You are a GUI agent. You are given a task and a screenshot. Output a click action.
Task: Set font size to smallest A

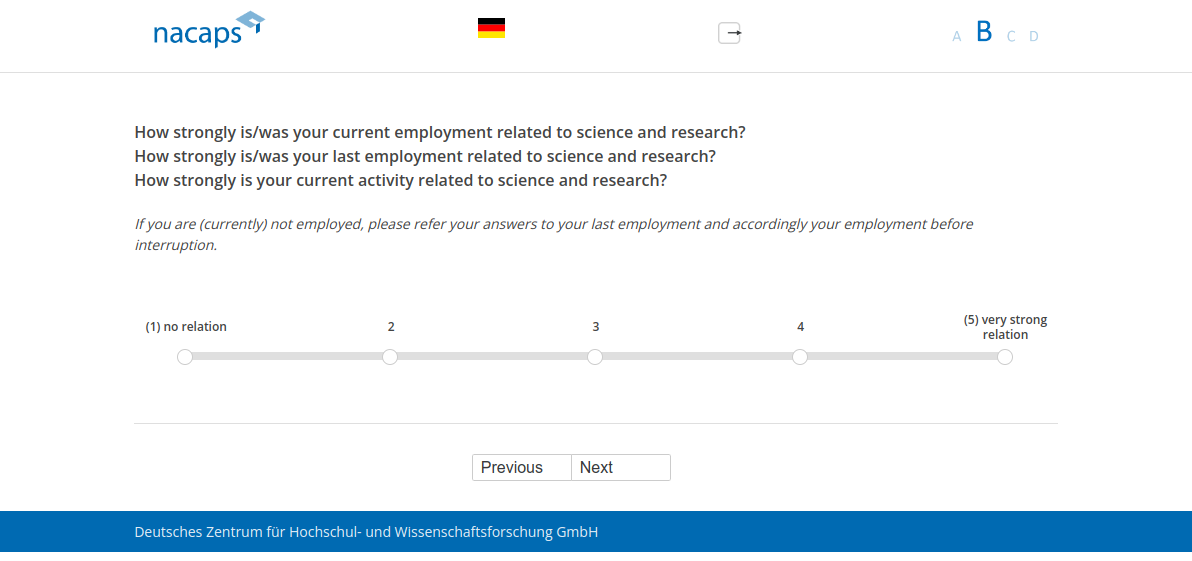[957, 36]
